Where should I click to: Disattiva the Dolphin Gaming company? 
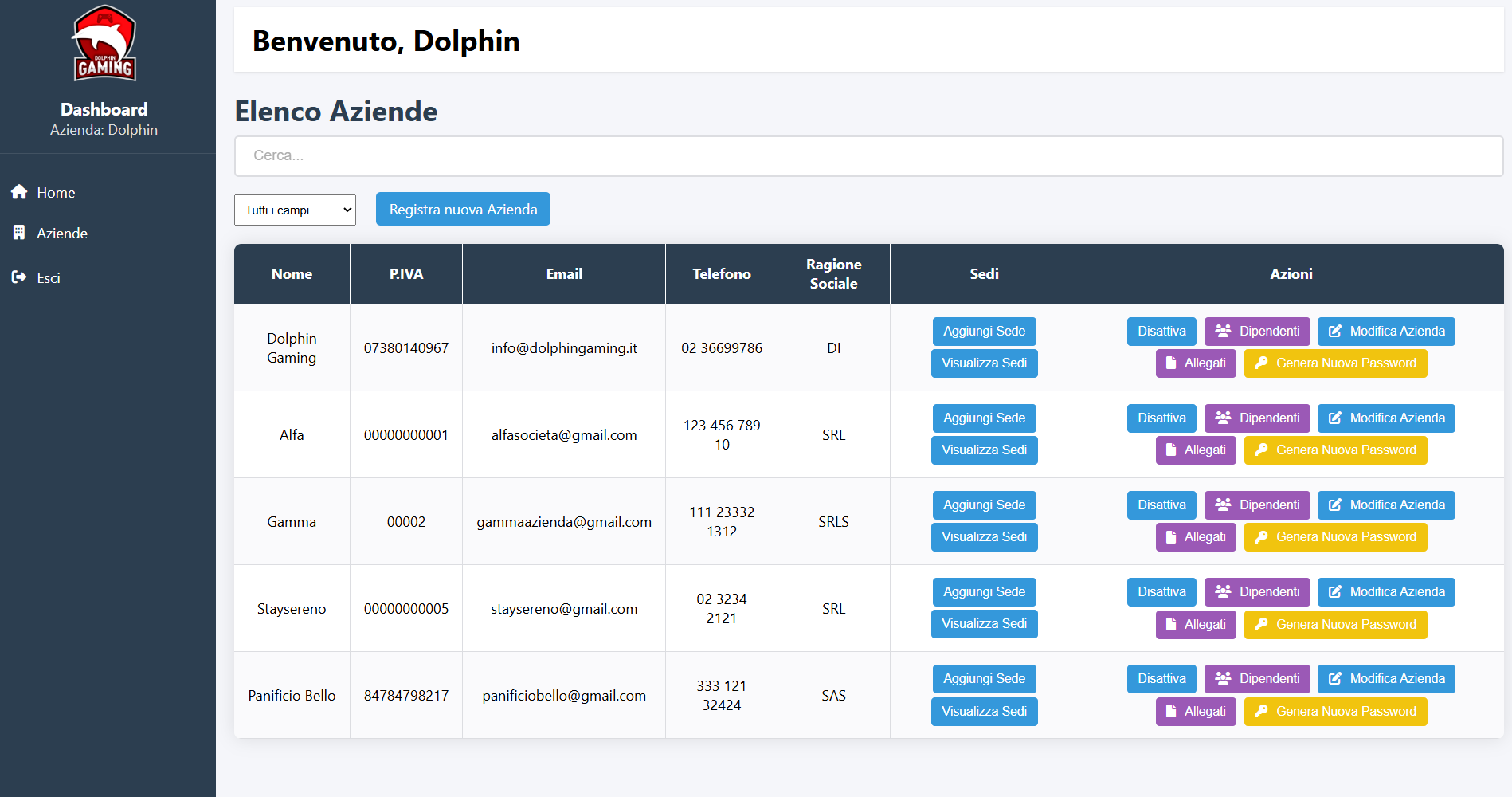1161,332
